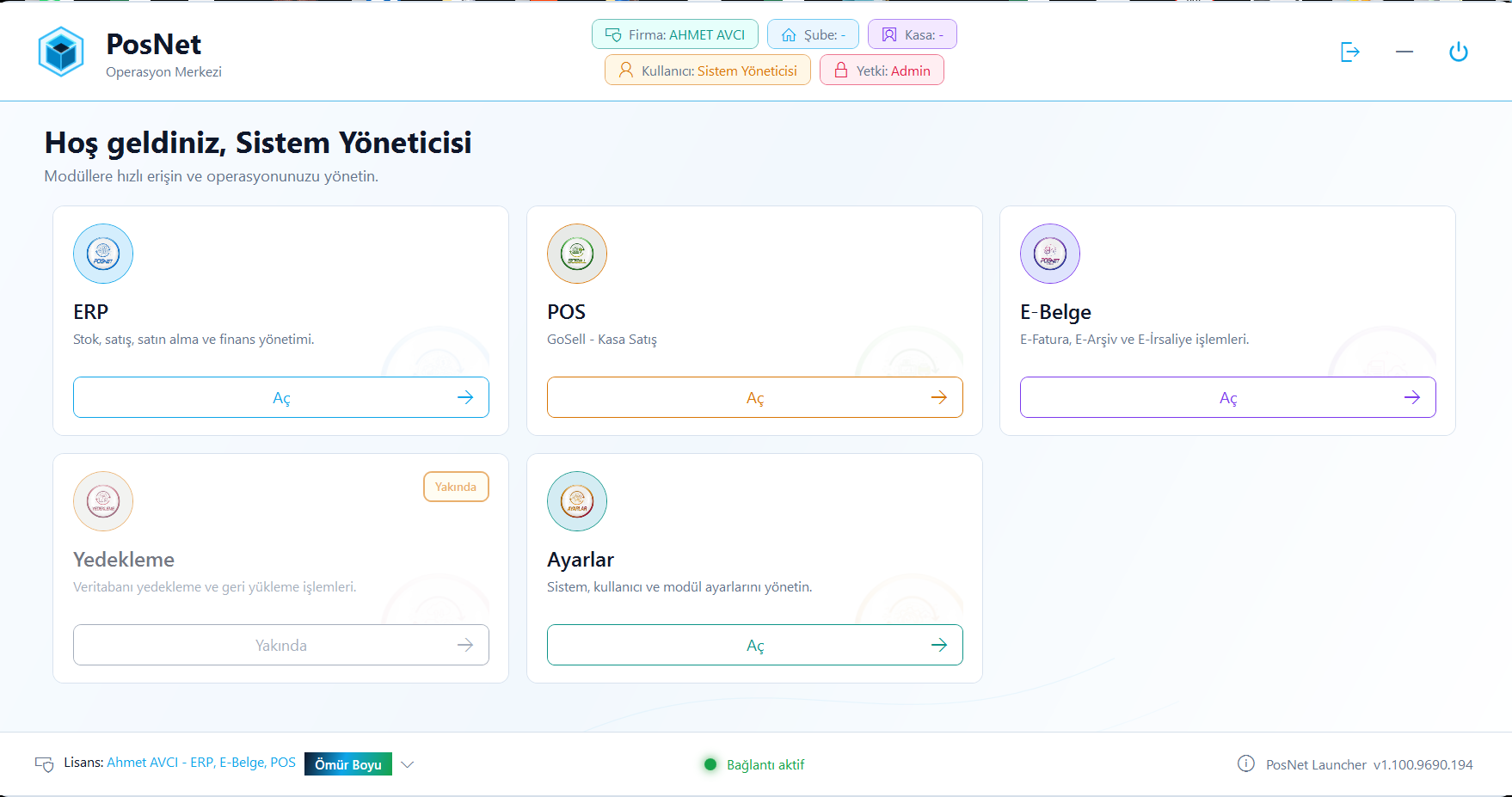The image size is (1512, 797).
Task: Click the Yedekleme module round icon
Action: [103, 501]
